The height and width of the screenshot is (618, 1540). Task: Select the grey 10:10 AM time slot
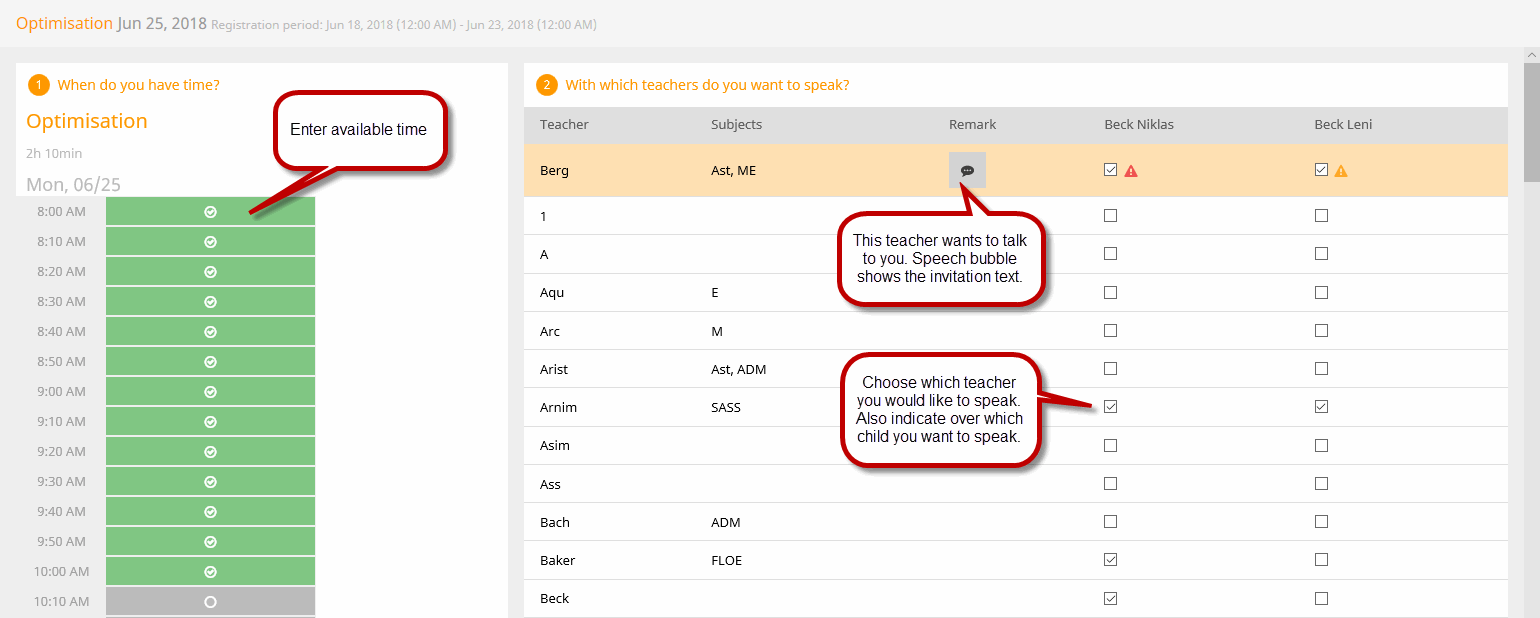coord(210,601)
